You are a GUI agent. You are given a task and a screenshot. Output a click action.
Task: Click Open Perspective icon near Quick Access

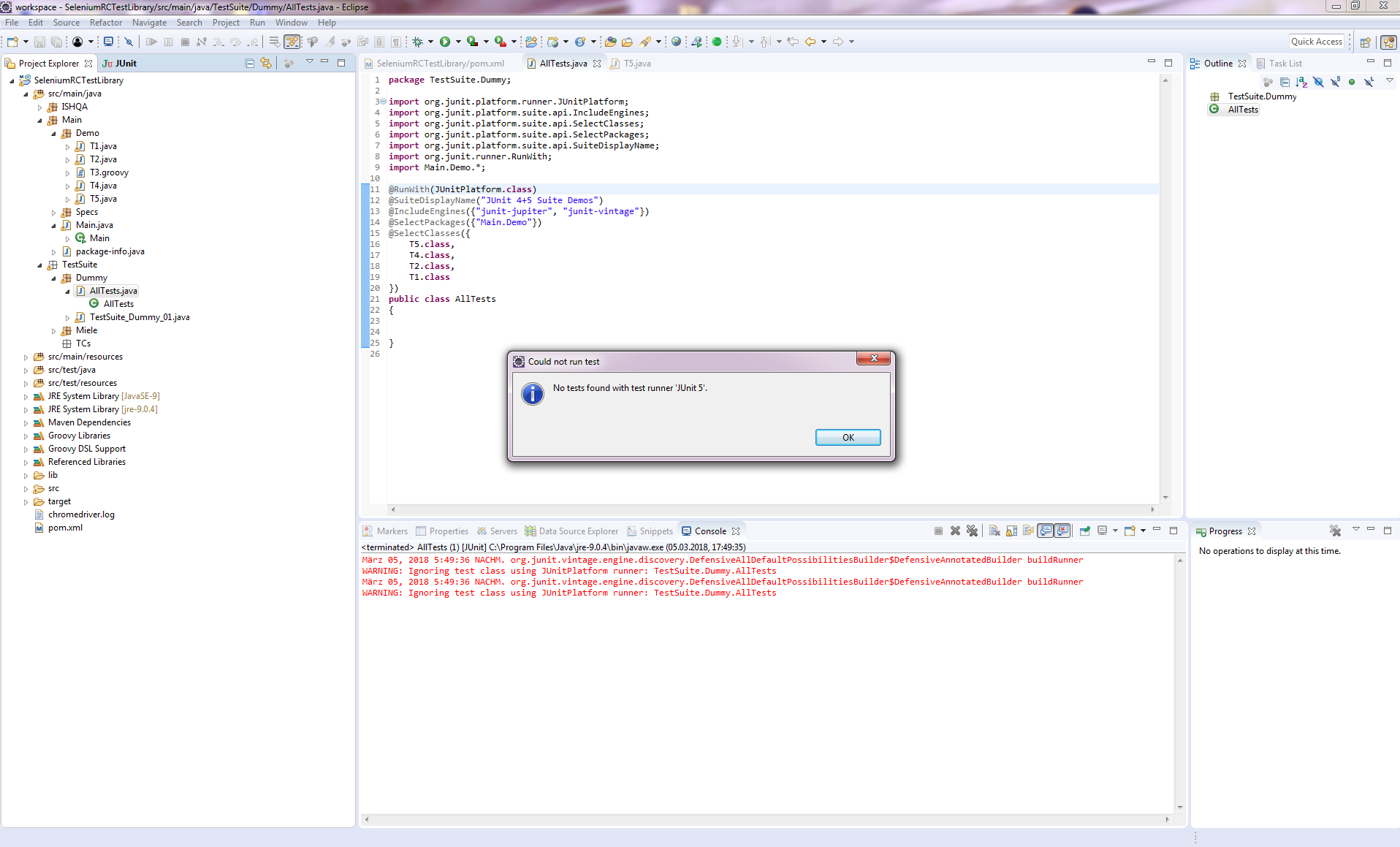(1365, 42)
